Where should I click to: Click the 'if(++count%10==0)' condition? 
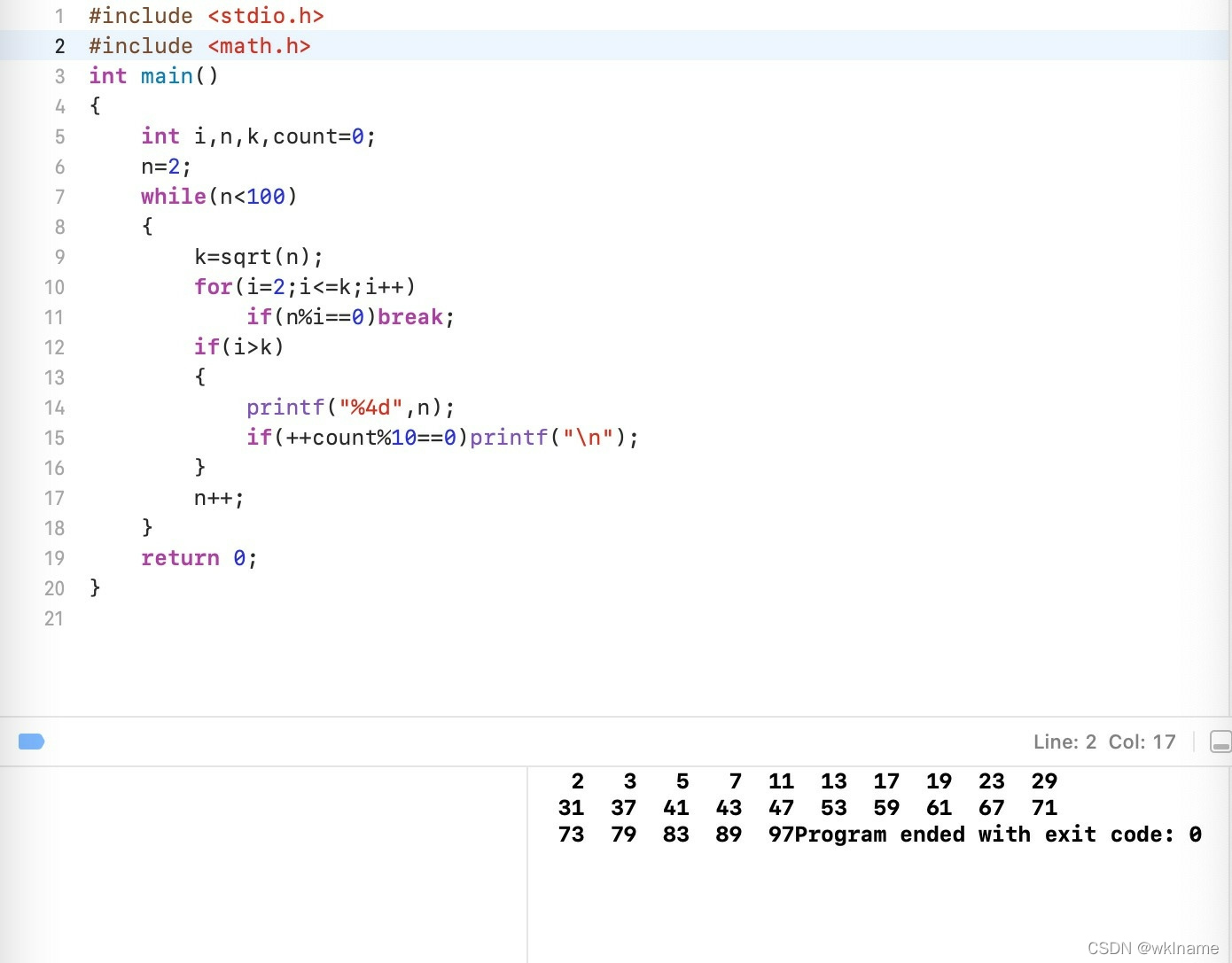[357, 438]
